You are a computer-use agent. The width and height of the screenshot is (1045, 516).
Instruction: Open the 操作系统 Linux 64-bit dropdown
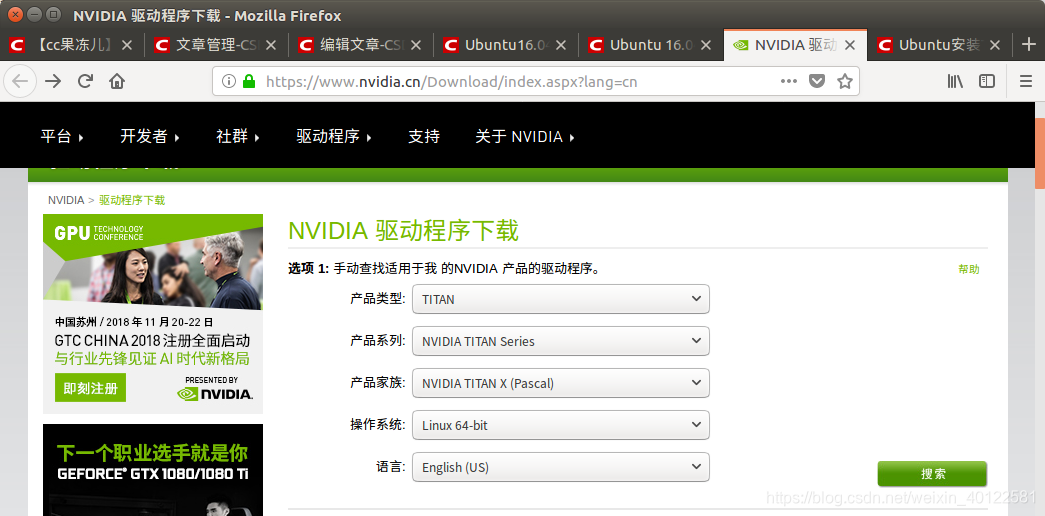coord(560,425)
